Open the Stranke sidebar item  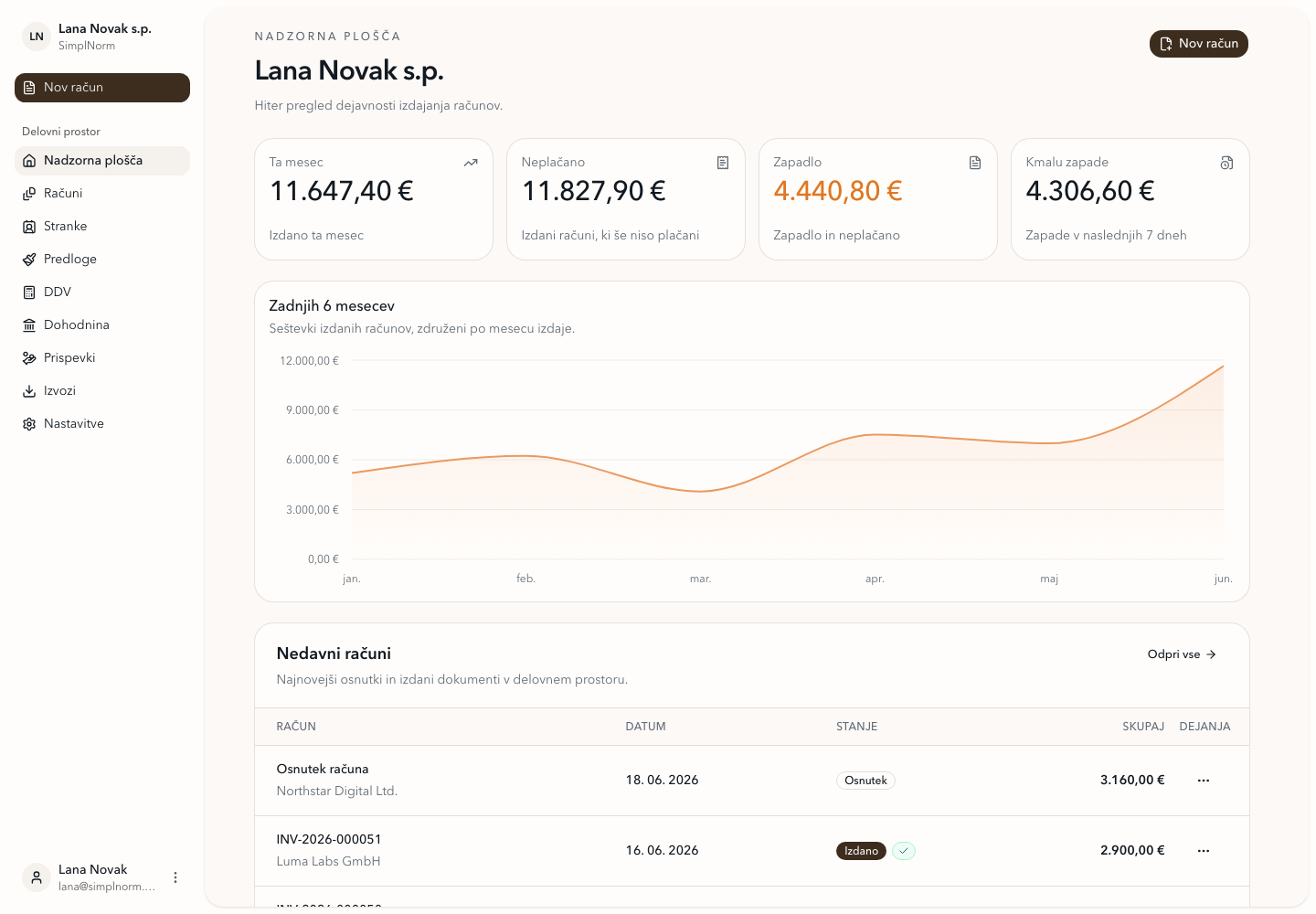[102, 226]
